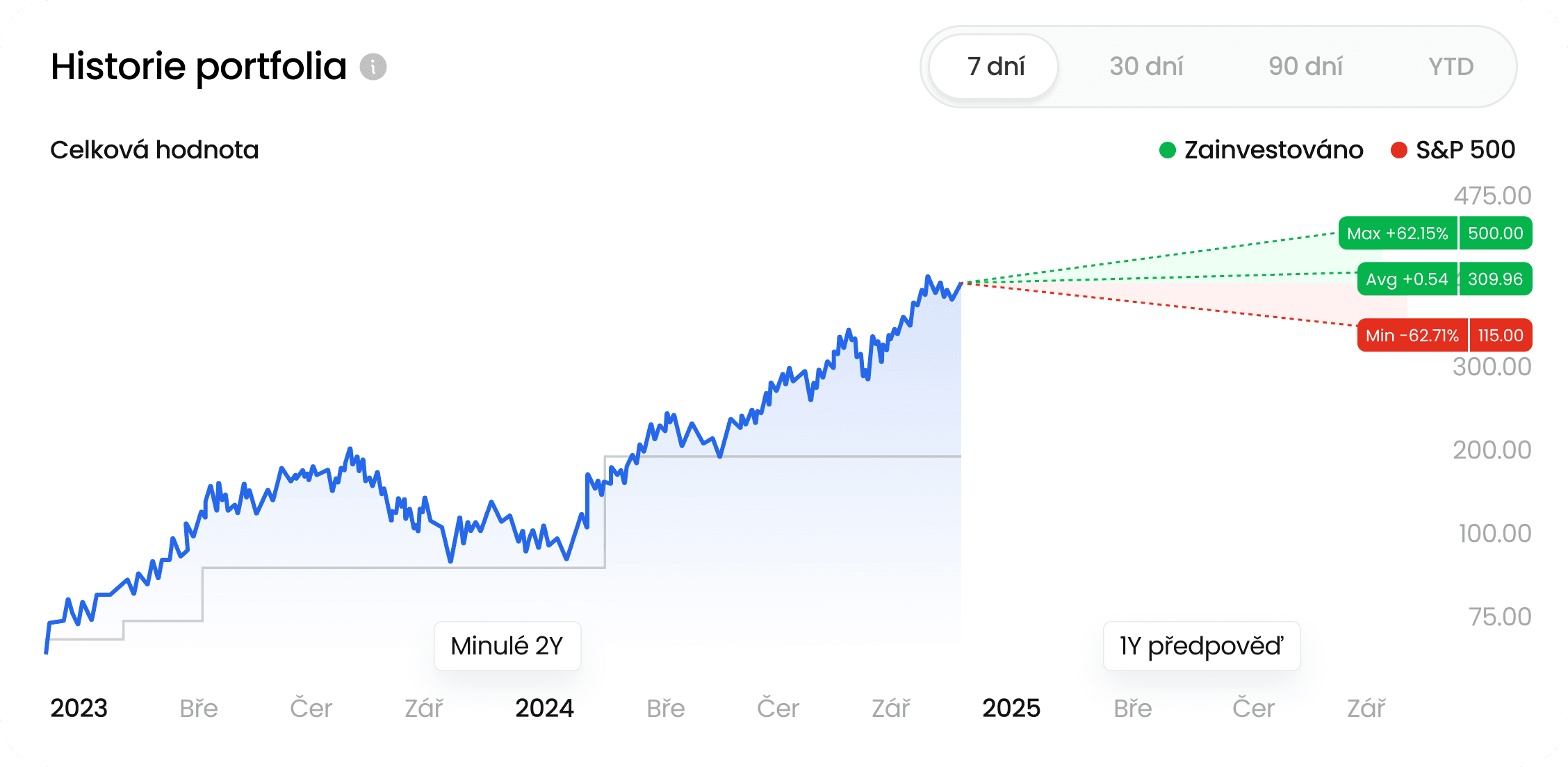This screenshot has height=767, width=1568.
Task: Click the Min -62.71% forecast badge
Action: click(x=1412, y=336)
